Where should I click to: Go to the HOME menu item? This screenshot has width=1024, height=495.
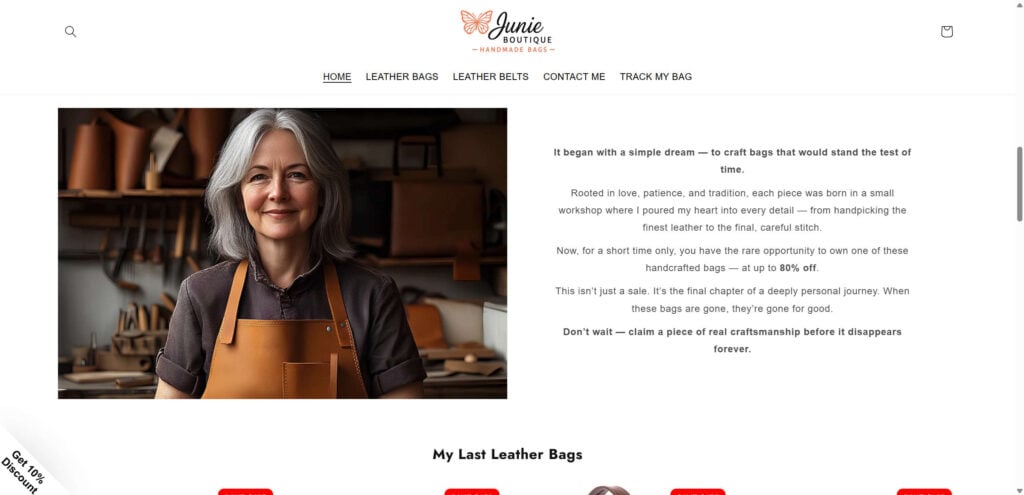tap(337, 76)
